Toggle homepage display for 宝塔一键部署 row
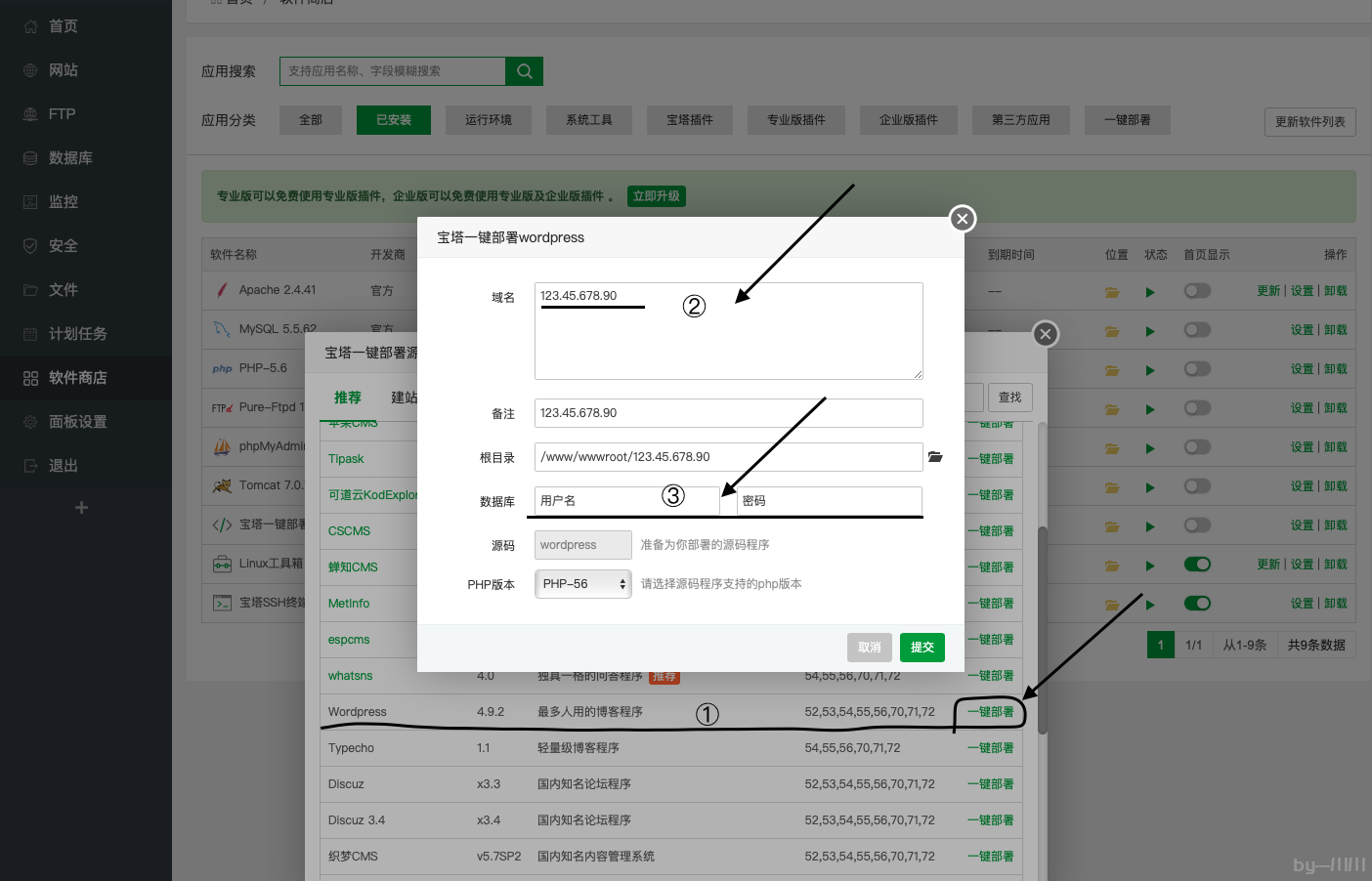 click(x=1197, y=524)
